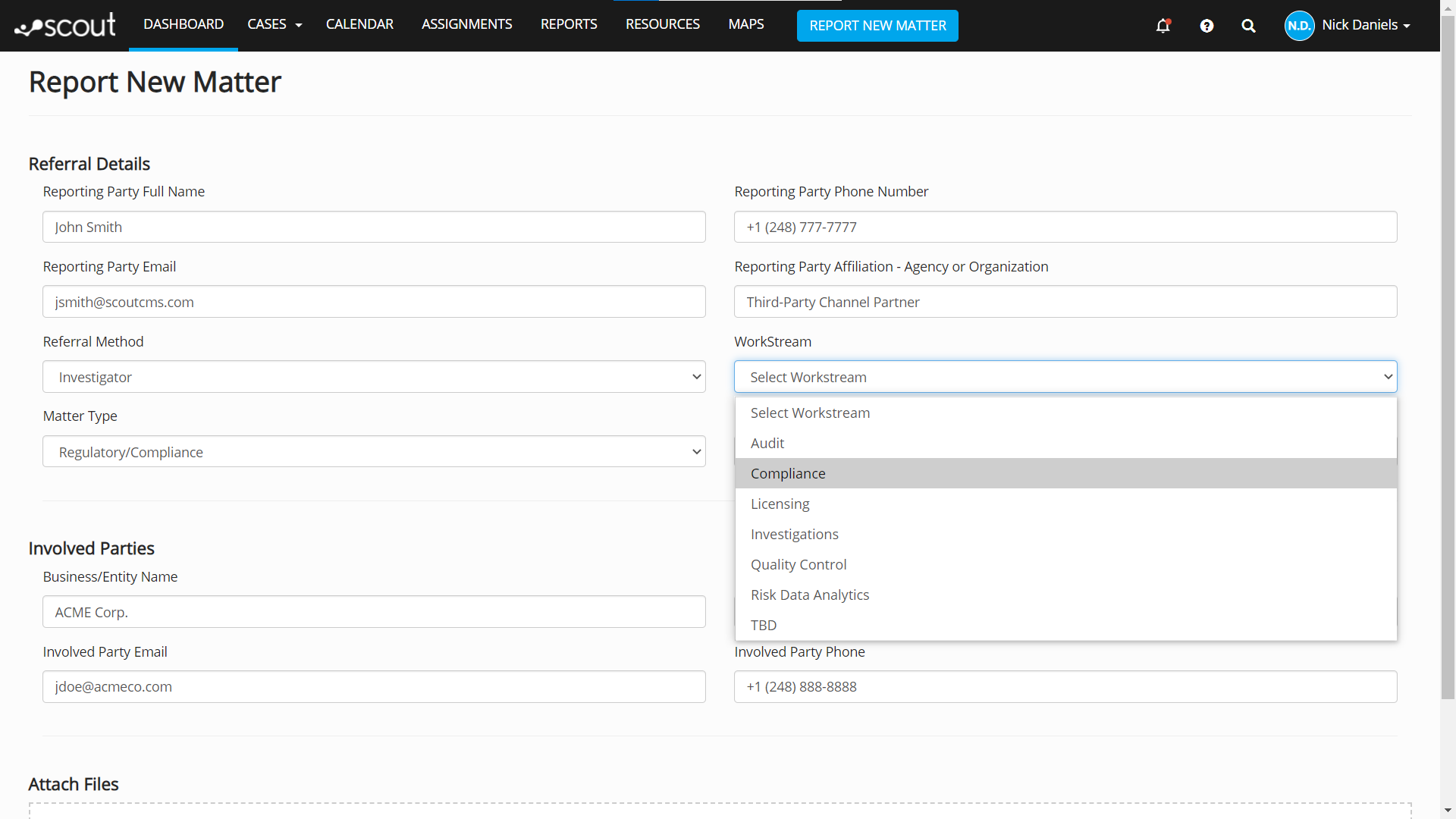Click the Reporting Party Full Name field
Viewport: 1456px width, 819px height.
tap(374, 227)
